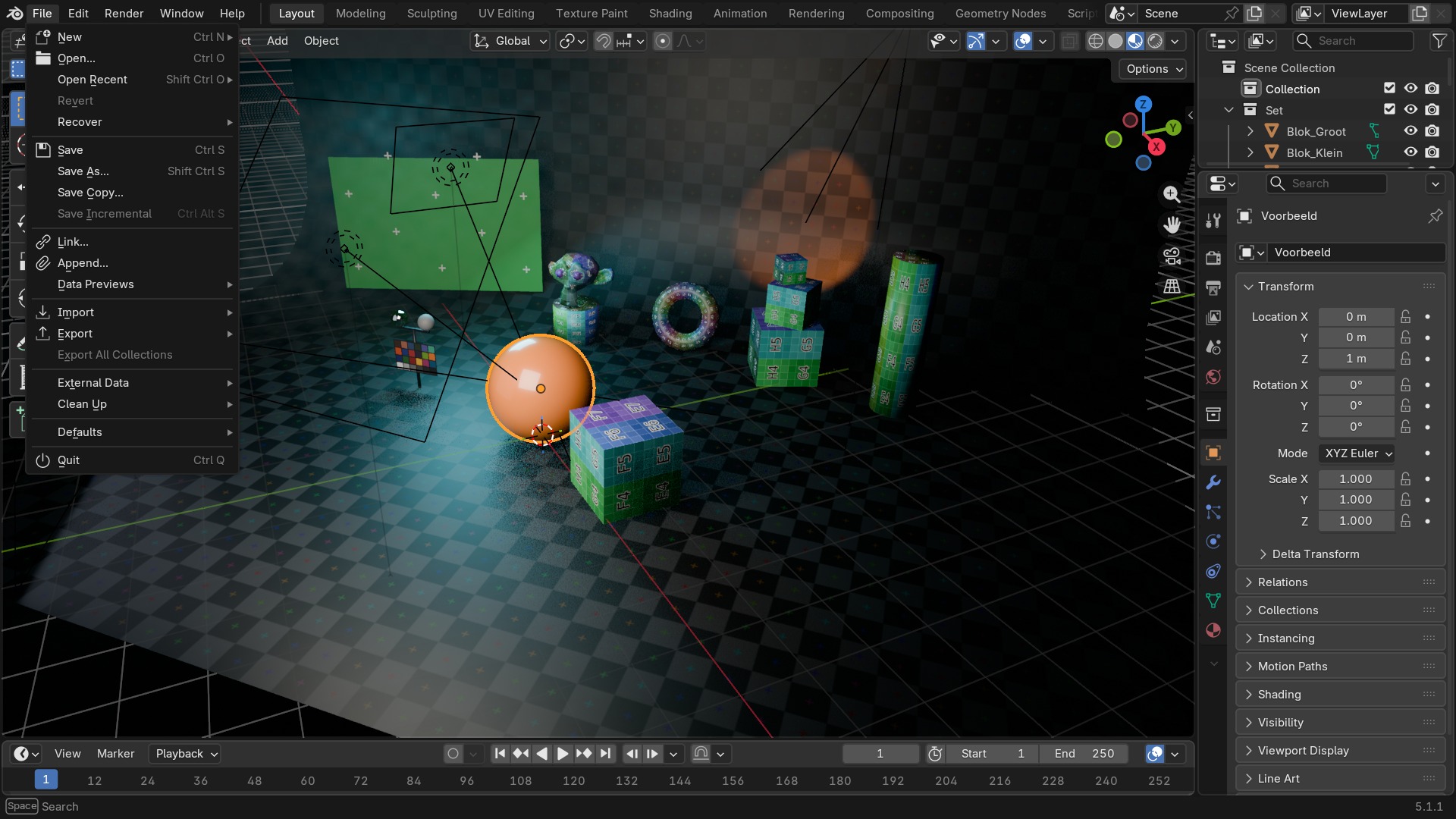Expand the Blok_Klein tree item
Viewport: 1456px width, 819px height.
coord(1250,152)
